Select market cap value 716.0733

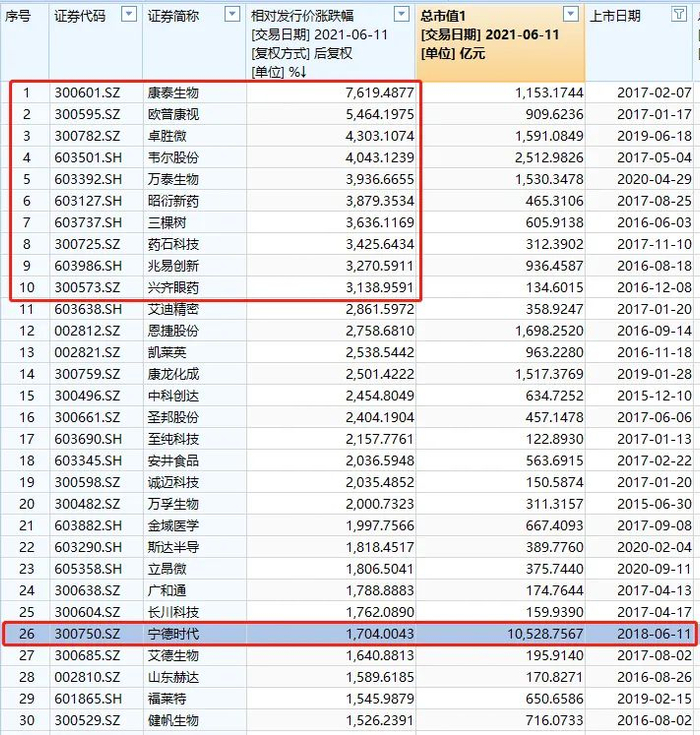[554, 720]
